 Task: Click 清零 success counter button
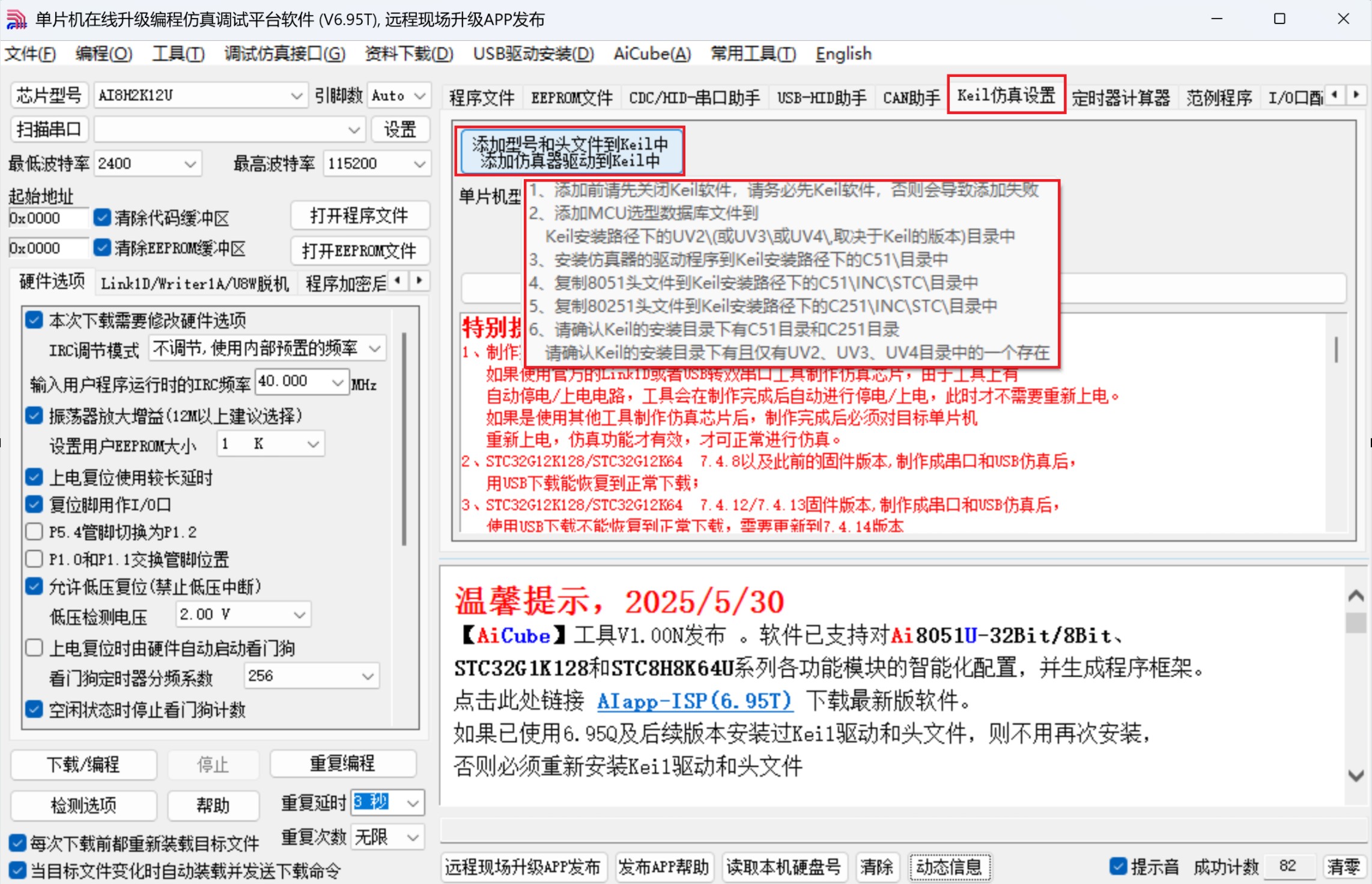1343,867
